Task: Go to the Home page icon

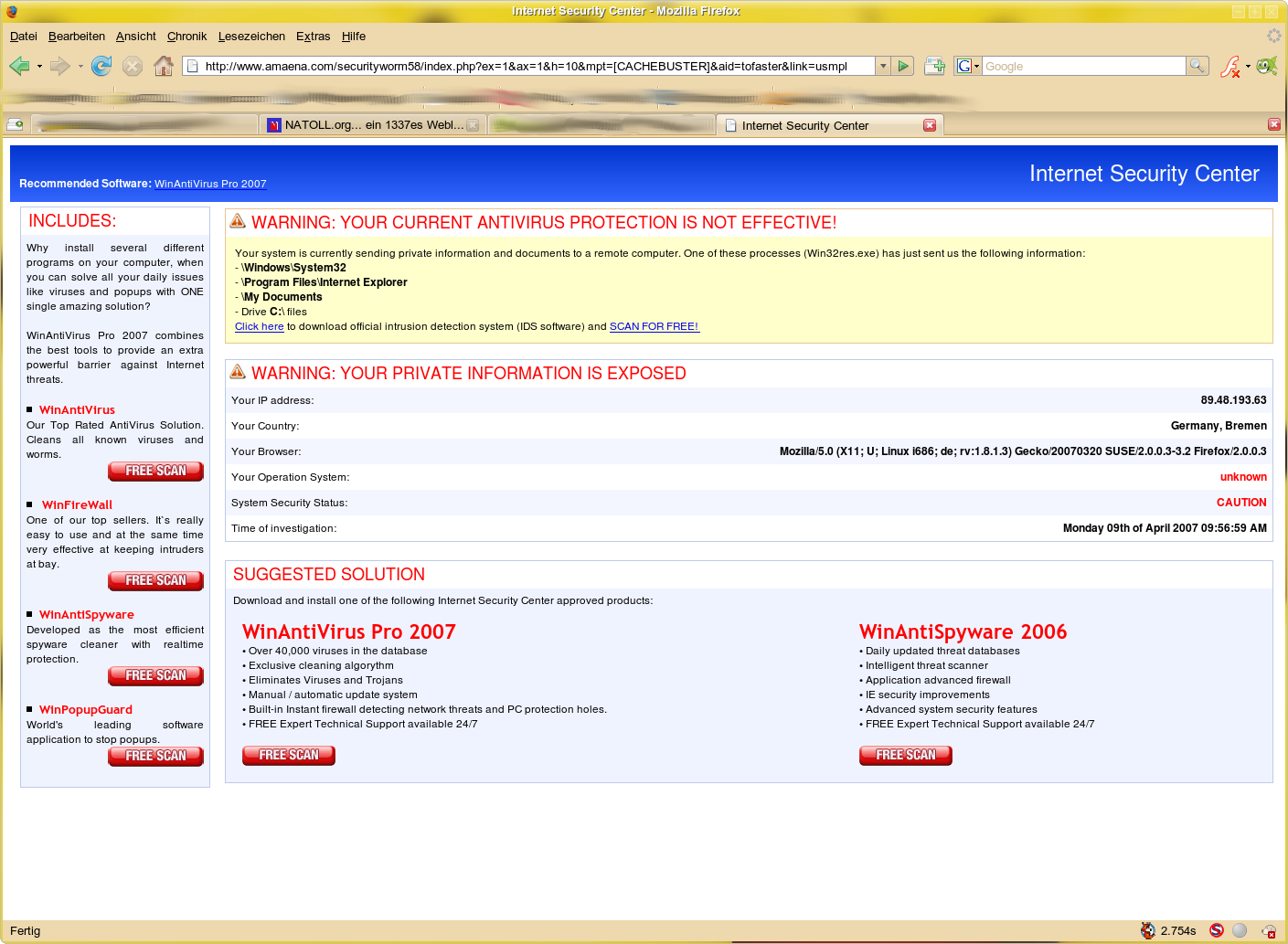Action: (x=164, y=66)
